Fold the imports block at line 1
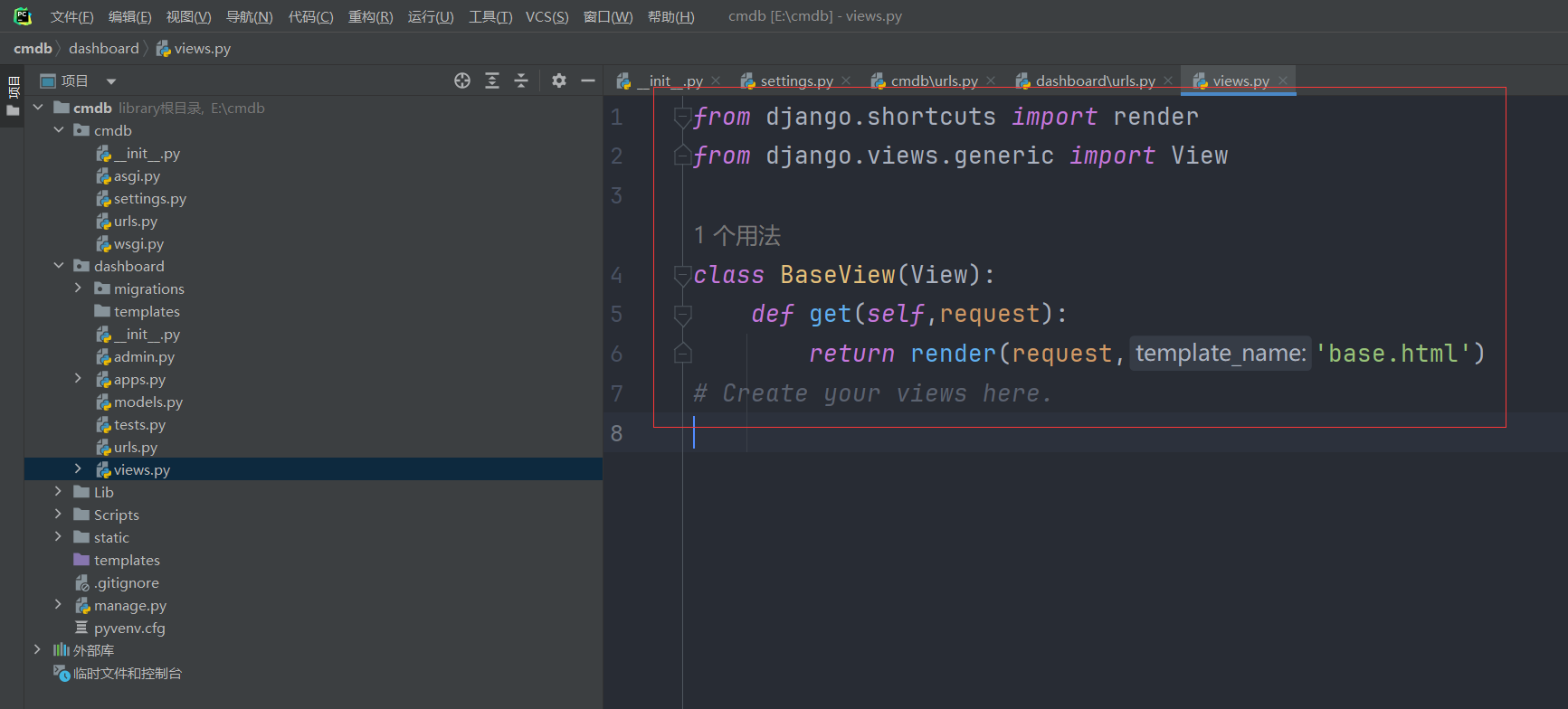The image size is (1568, 709). tap(683, 117)
